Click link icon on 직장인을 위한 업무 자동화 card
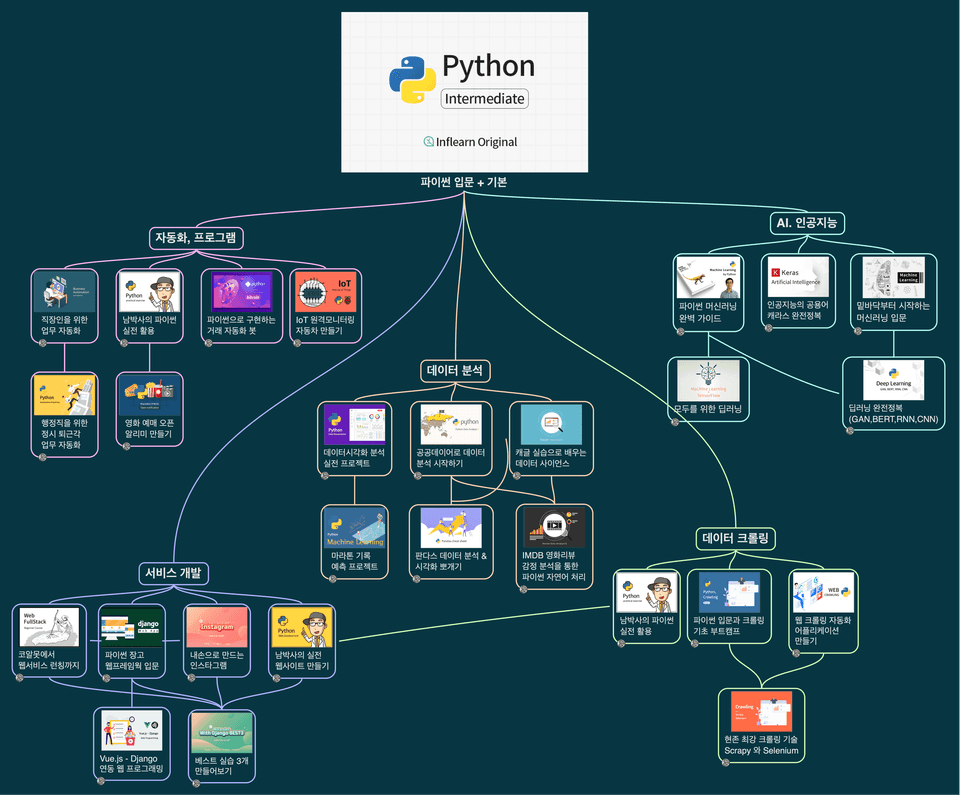This screenshot has height=795, width=960. pos(43,343)
